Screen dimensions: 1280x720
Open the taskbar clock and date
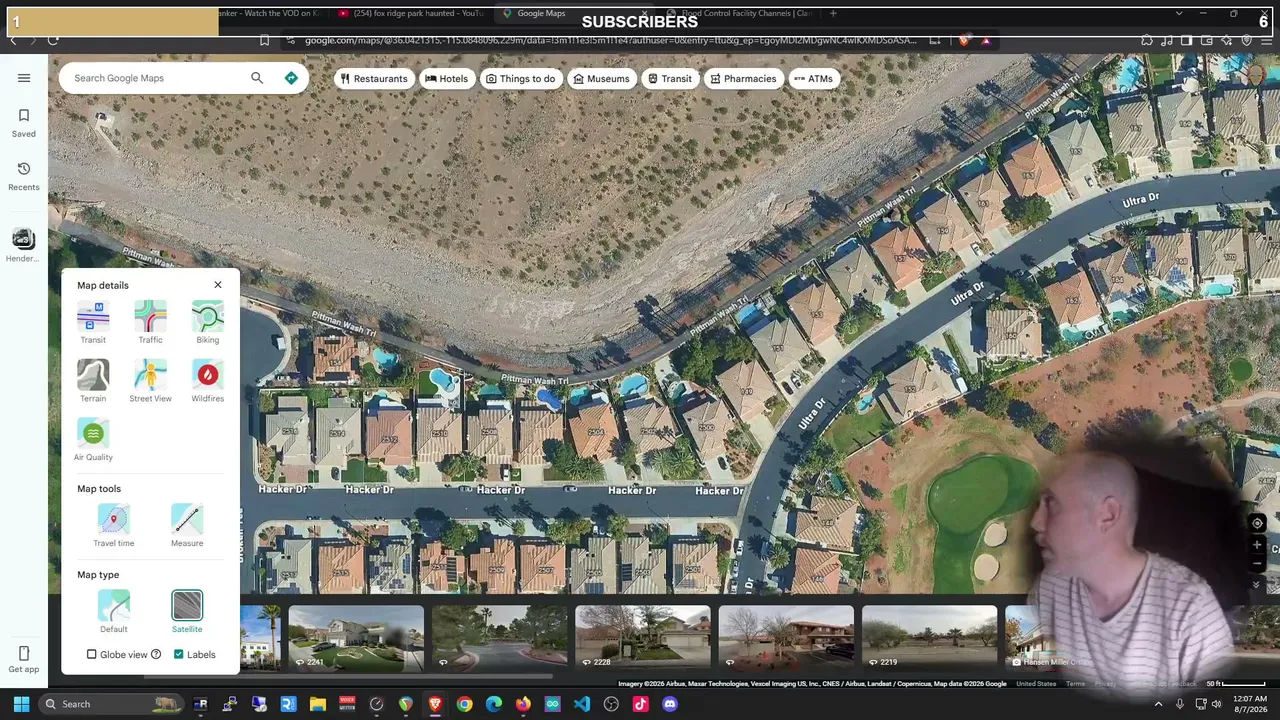click(1249, 704)
